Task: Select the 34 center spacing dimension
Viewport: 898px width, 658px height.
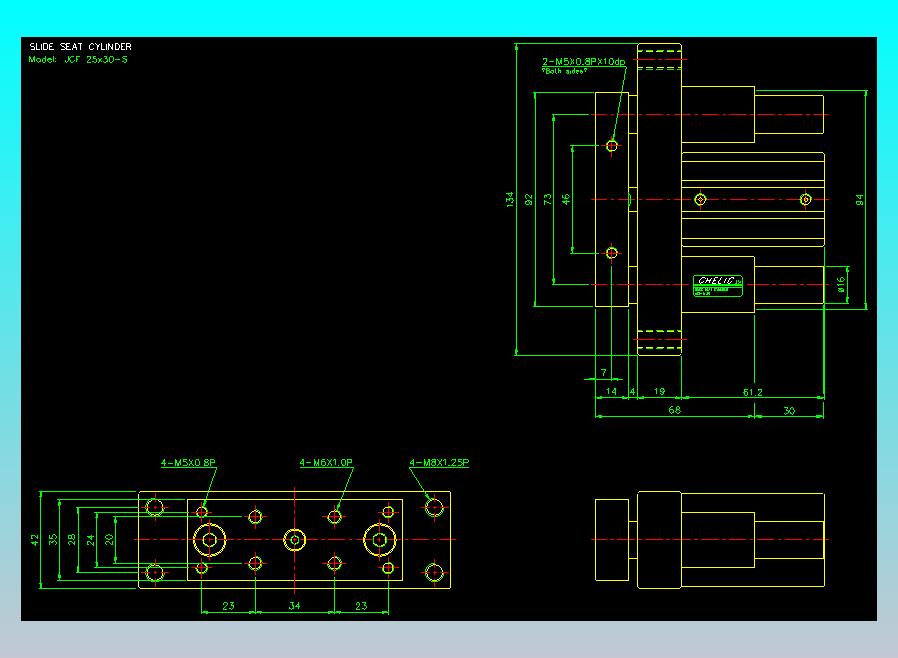Action: [x=294, y=605]
